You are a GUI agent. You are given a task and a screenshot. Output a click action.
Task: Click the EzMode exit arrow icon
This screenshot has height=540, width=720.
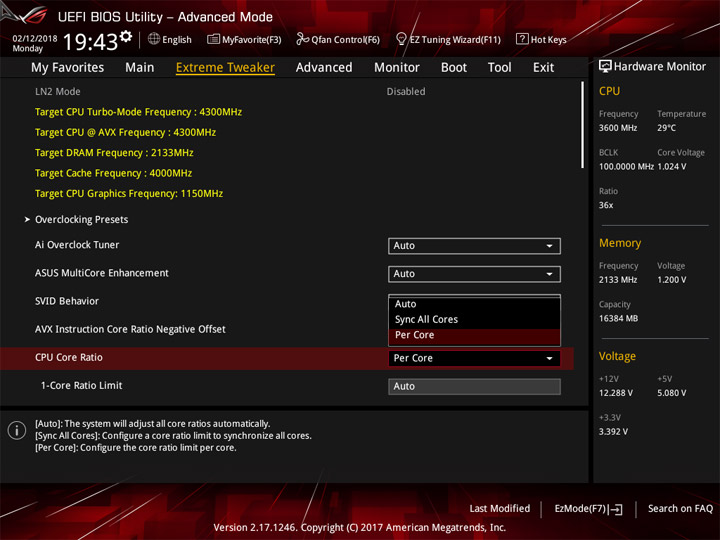(616, 509)
